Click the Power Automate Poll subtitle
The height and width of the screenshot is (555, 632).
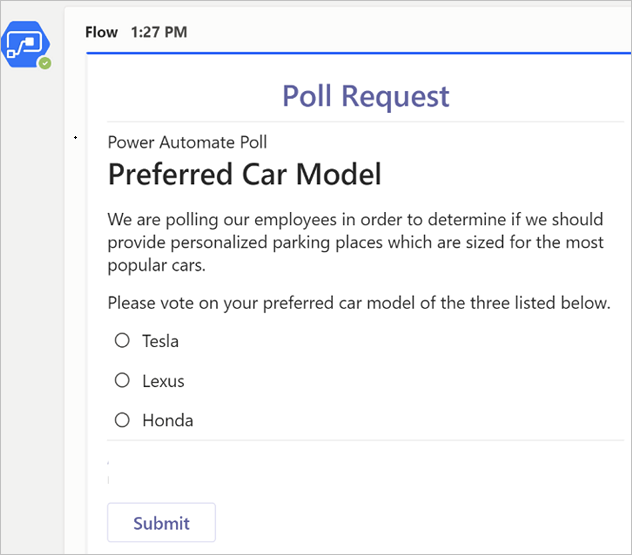click(187, 143)
